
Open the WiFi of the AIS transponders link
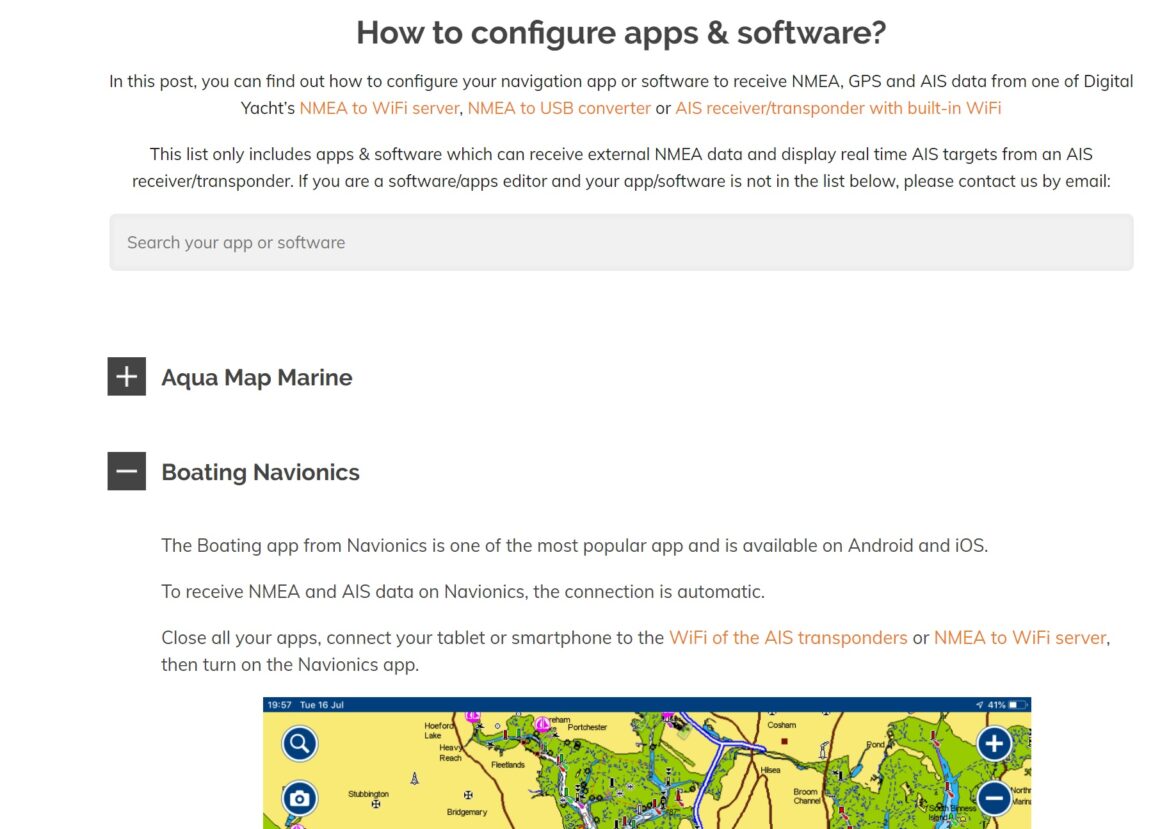point(787,637)
